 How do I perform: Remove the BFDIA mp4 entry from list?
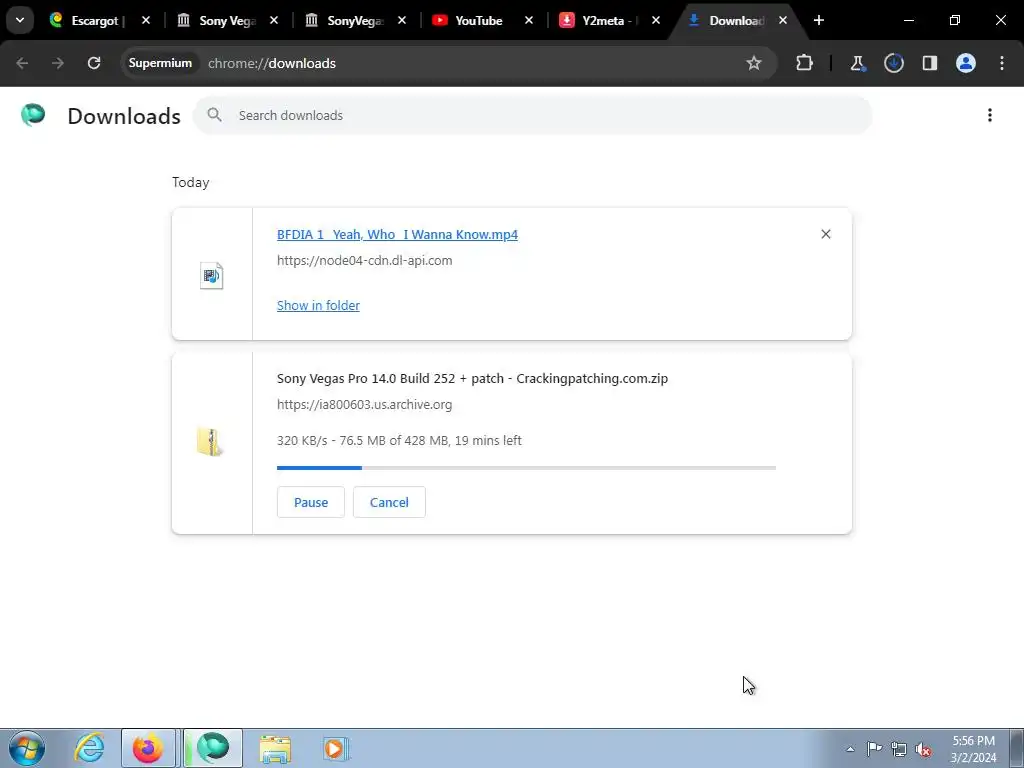point(825,234)
